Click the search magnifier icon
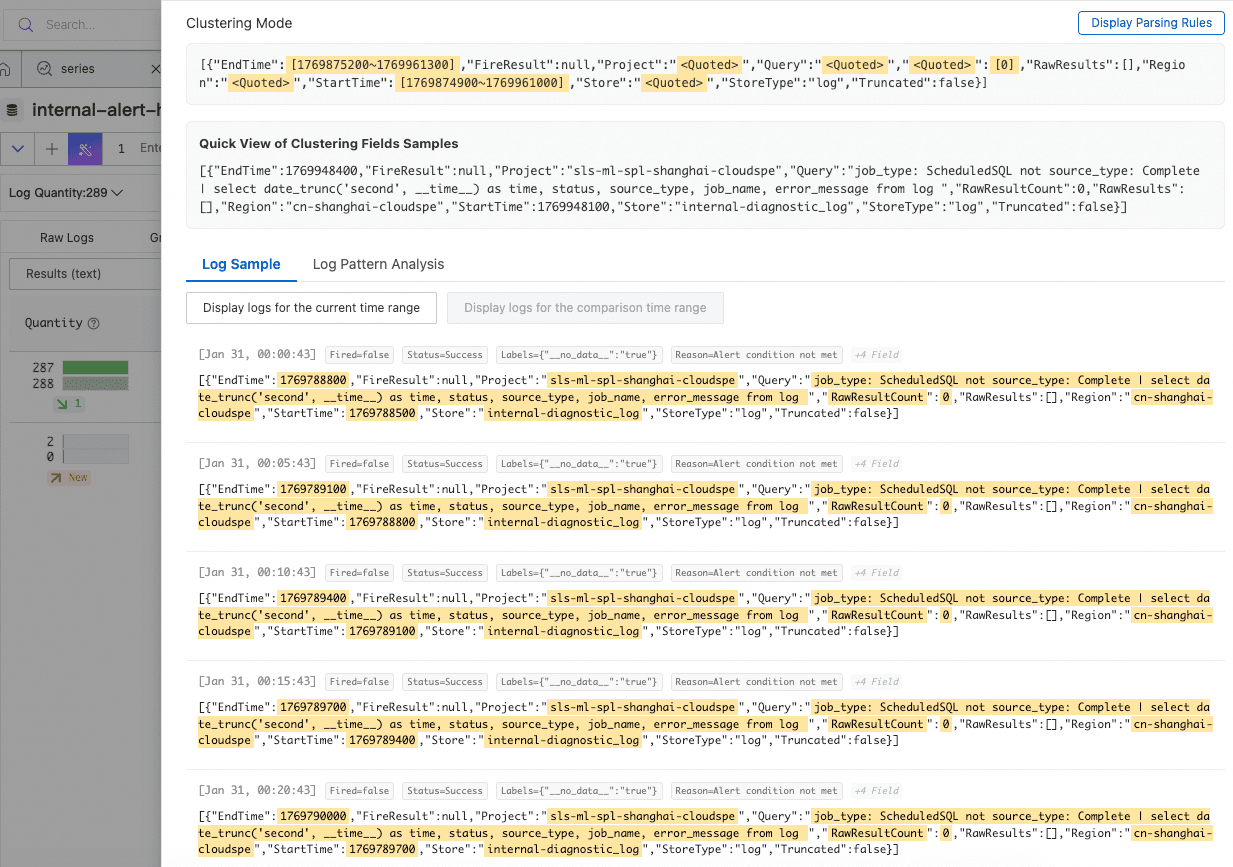The height and width of the screenshot is (867, 1233). (26, 24)
